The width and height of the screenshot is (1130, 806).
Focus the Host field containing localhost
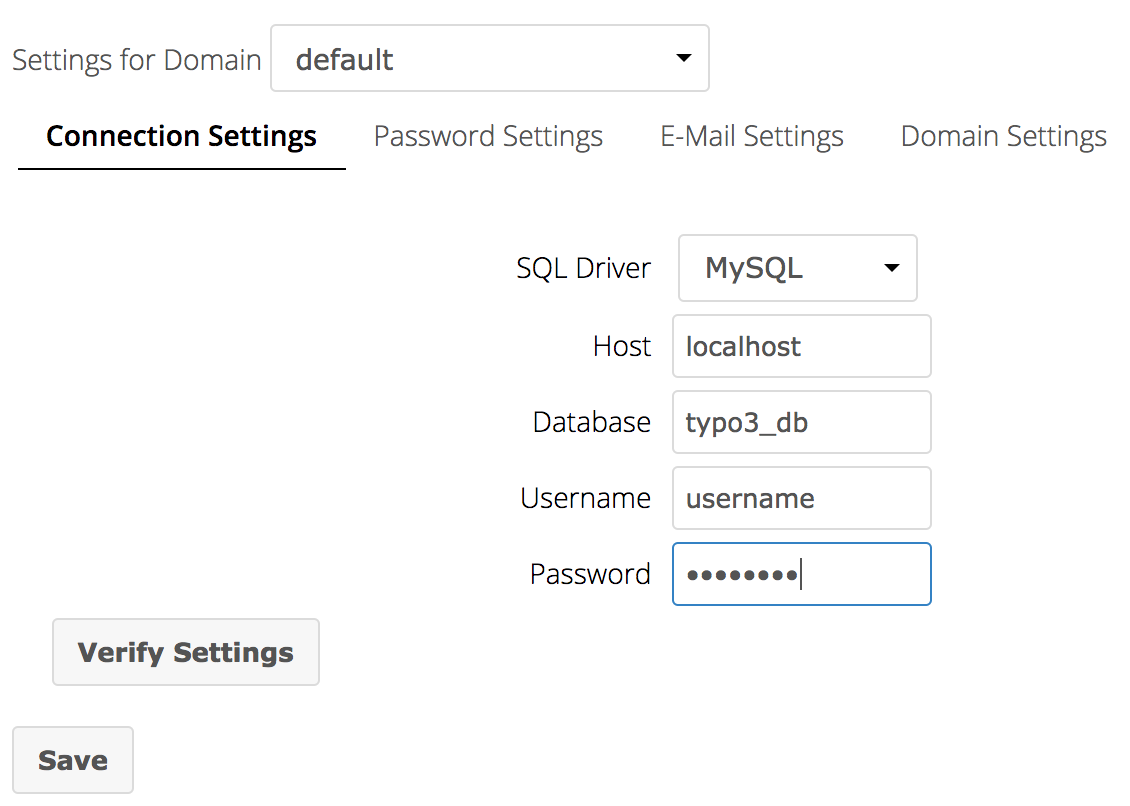801,347
